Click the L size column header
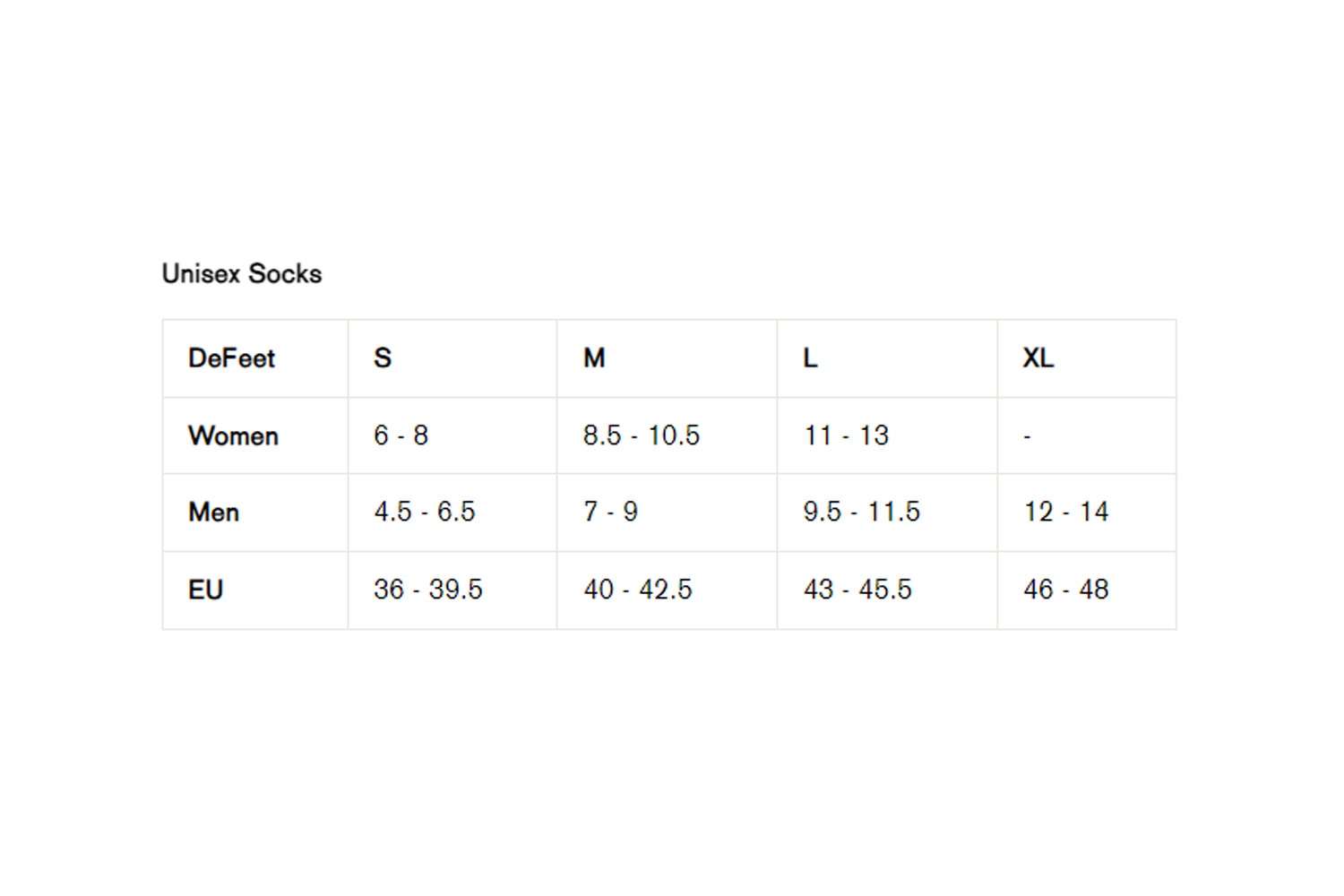The image size is (1344, 896). [810, 358]
